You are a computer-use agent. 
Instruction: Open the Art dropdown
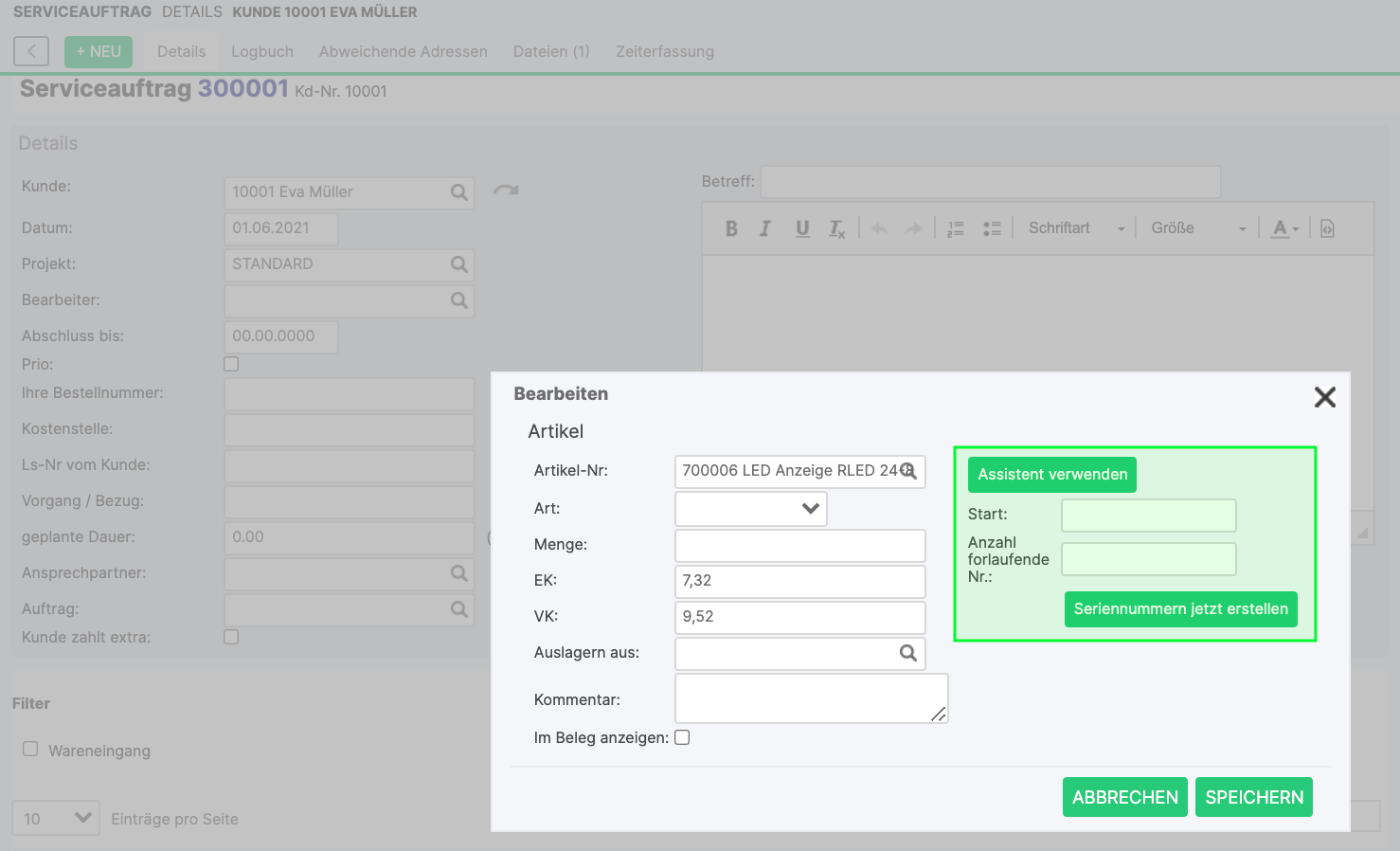pyautogui.click(x=751, y=508)
